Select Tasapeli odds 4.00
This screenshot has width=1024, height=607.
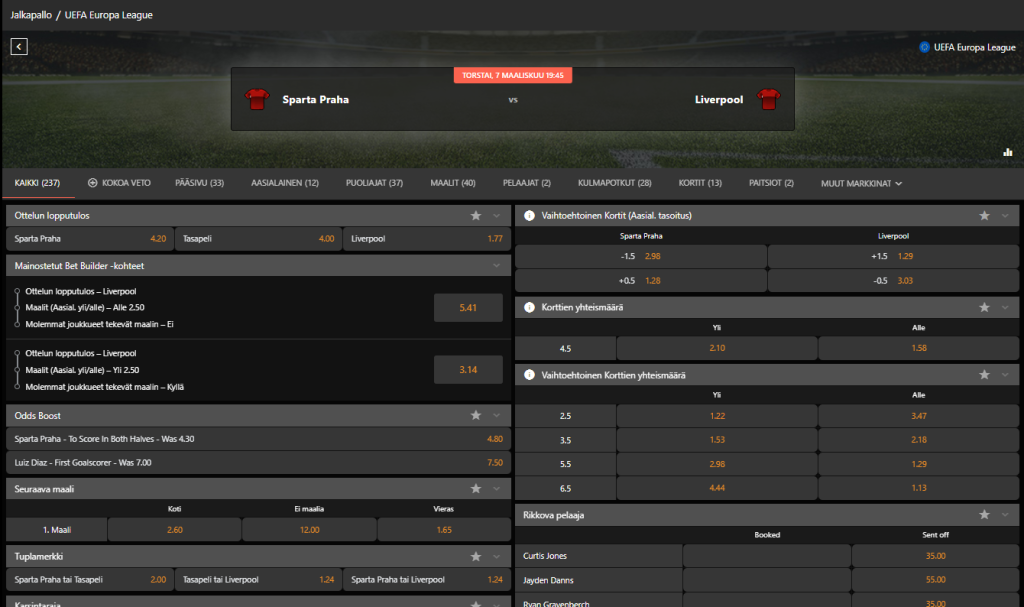[258, 239]
